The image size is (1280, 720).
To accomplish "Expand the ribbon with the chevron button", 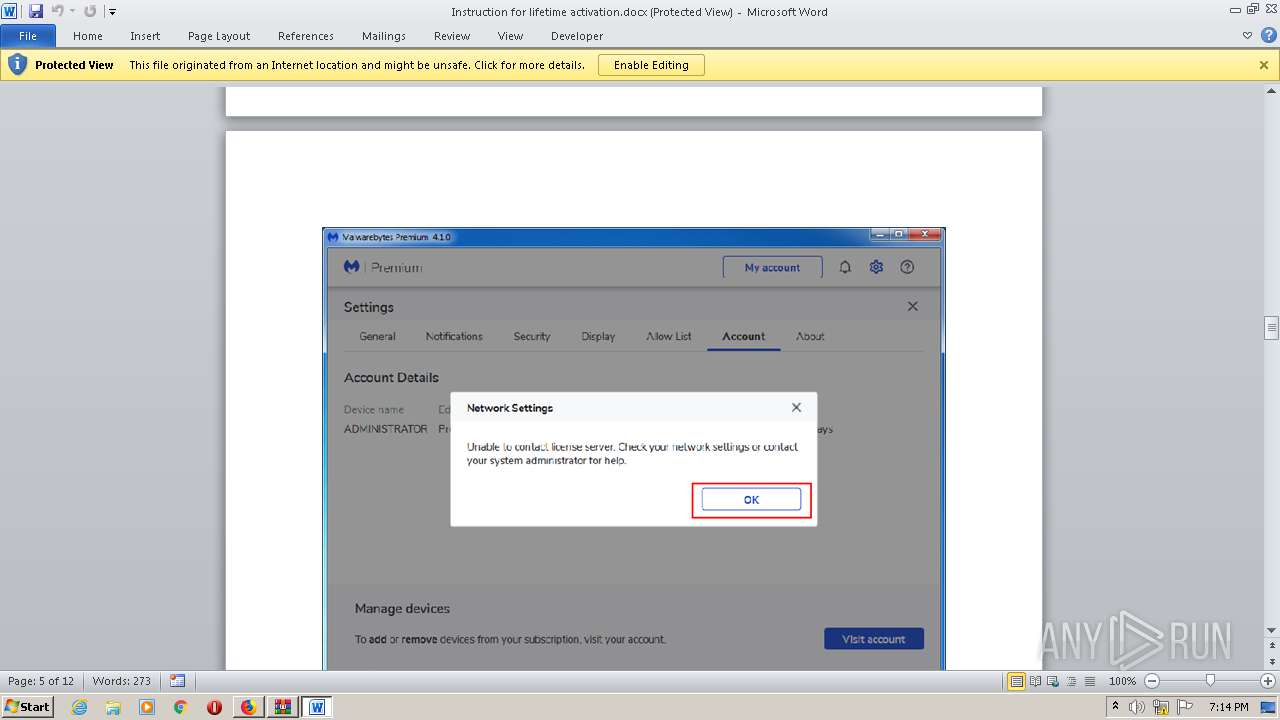I will [1247, 35].
